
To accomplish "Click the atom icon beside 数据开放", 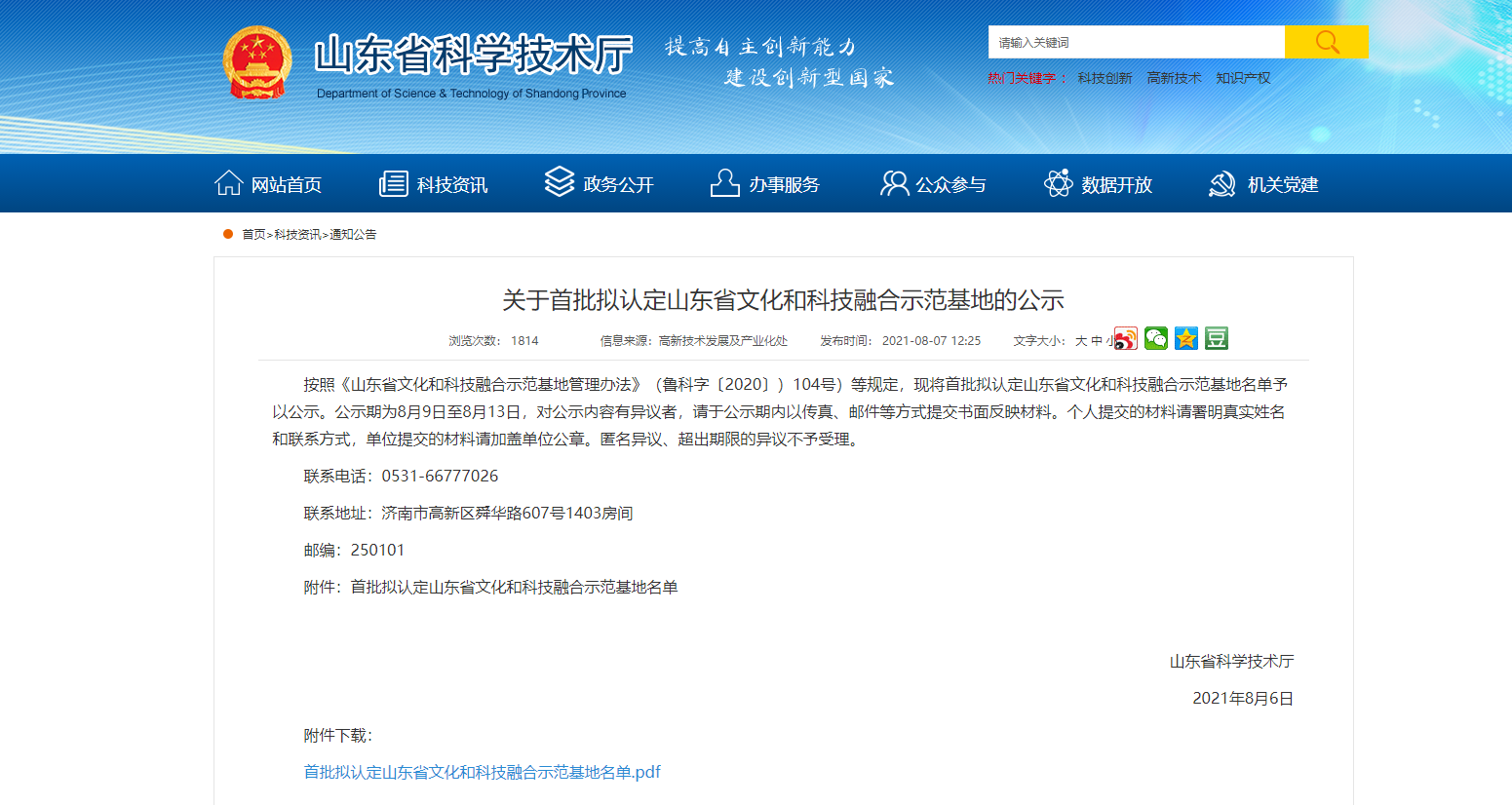I will 1058,183.
